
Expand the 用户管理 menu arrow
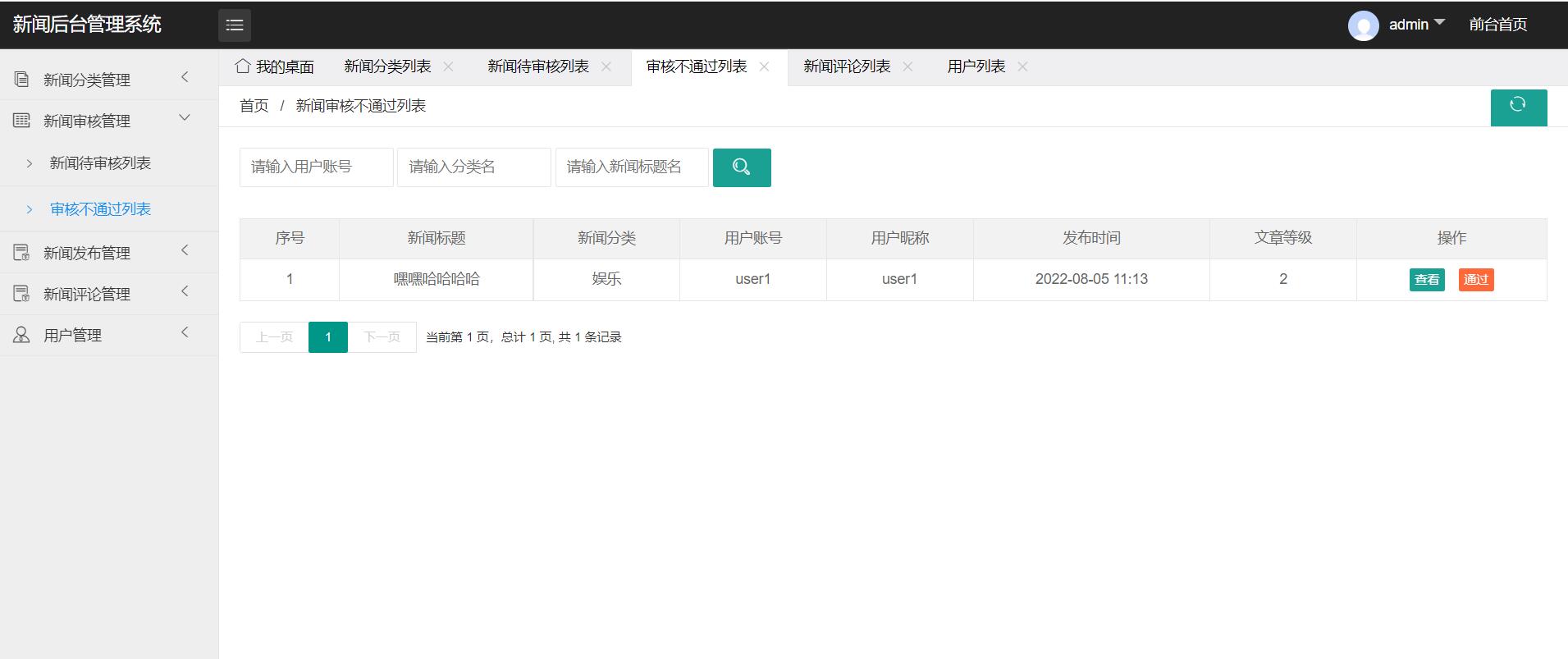(x=185, y=332)
